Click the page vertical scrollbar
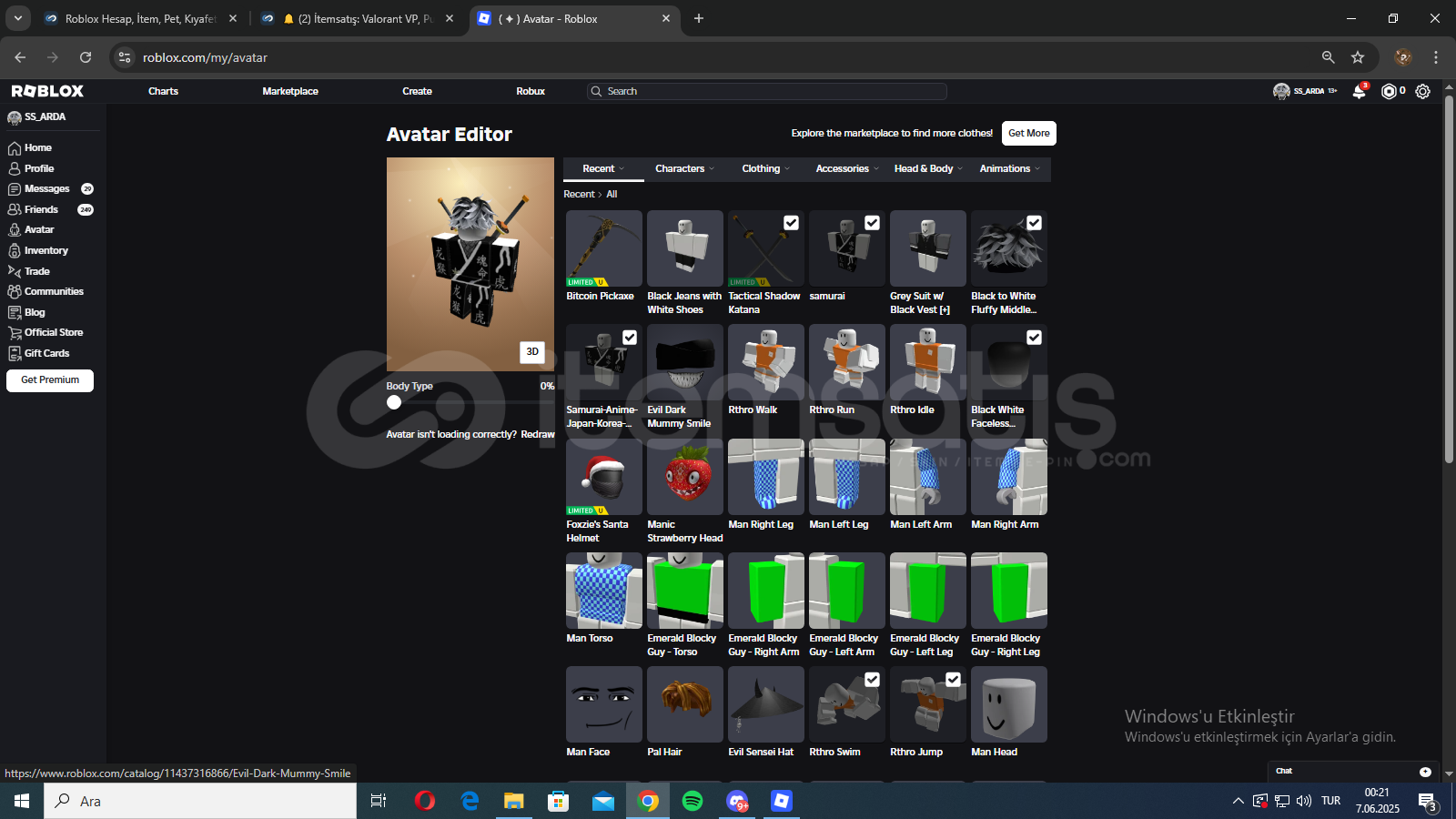Viewport: 1456px width, 819px height. (x=1449, y=280)
